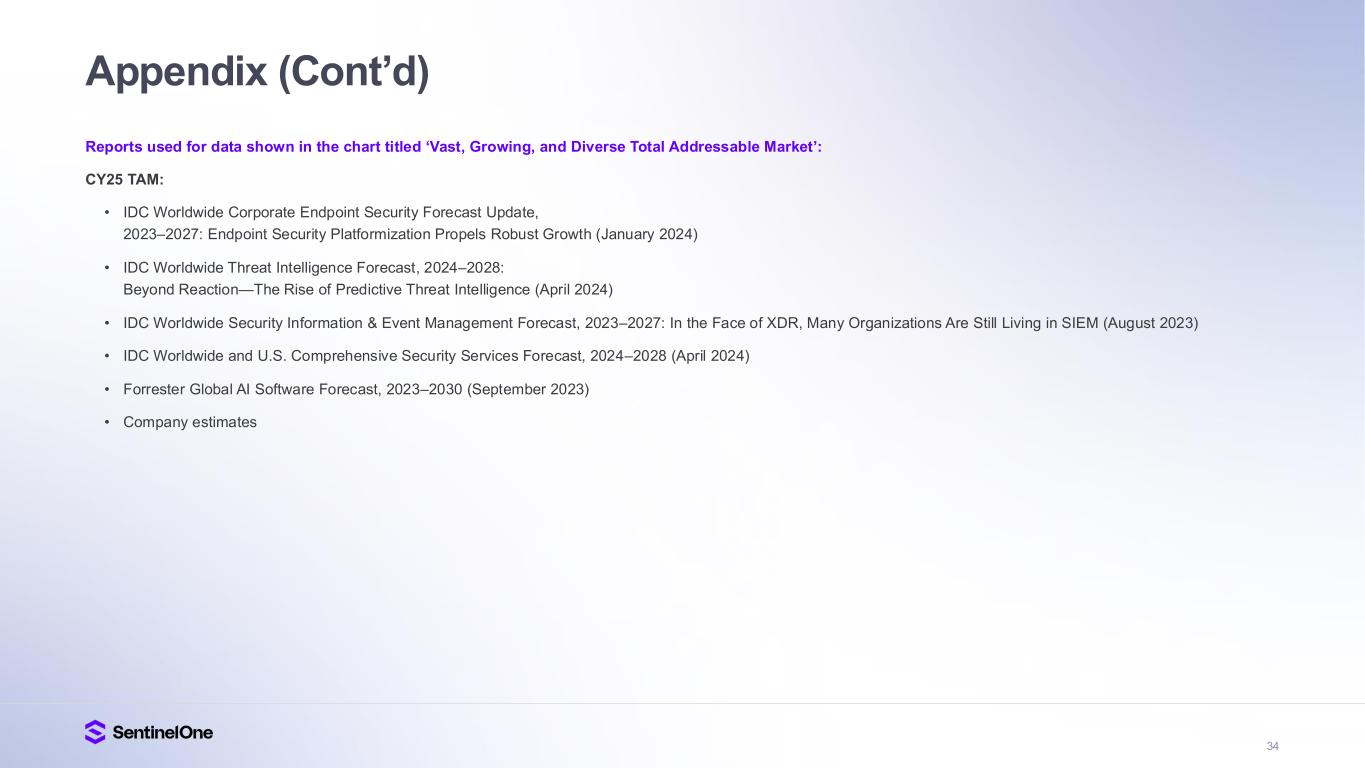
Task: Click the IDC Worldwide Threat Intelligence Forecast line
Action: click(x=314, y=267)
